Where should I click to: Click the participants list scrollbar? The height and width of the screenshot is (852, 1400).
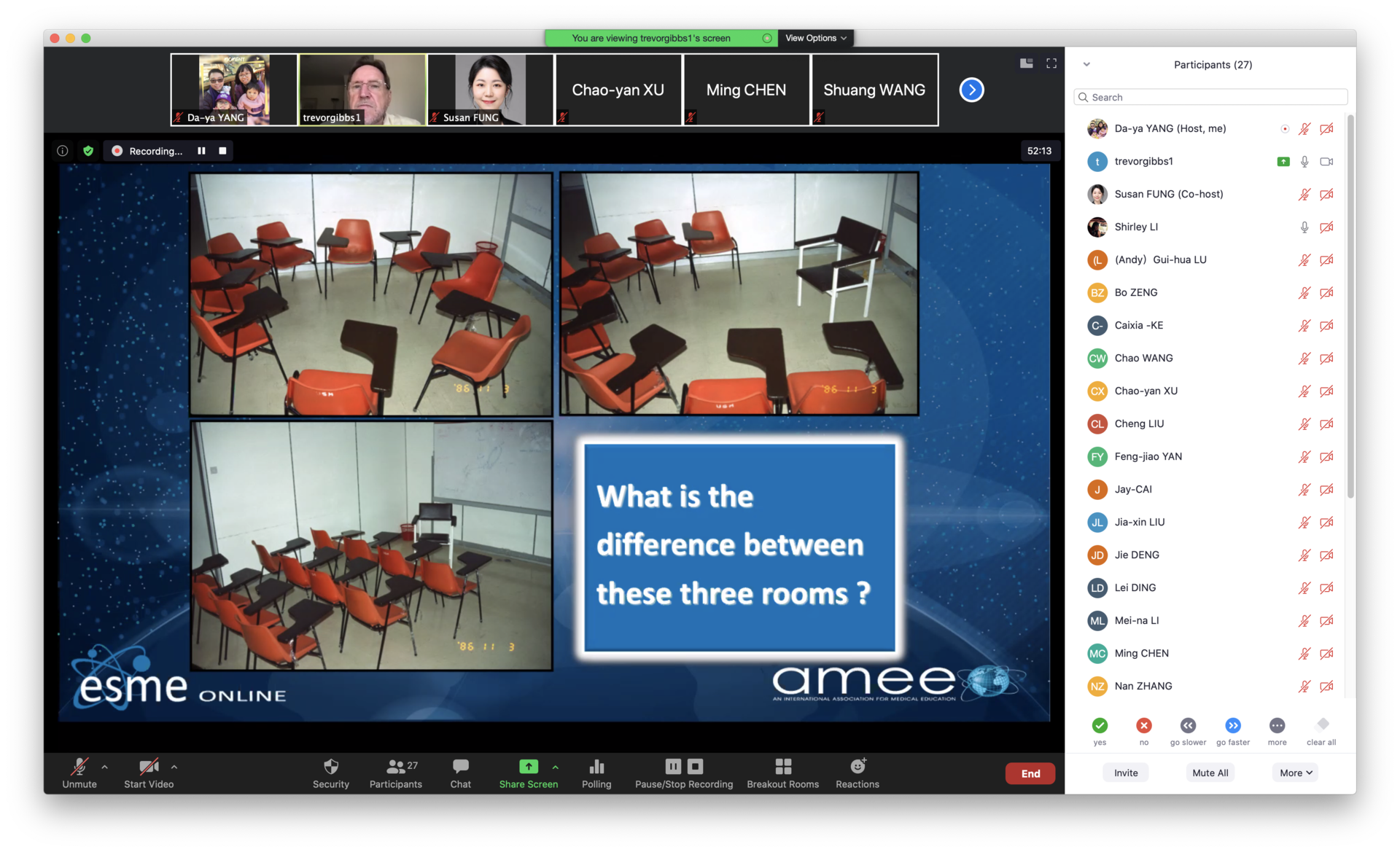1350,306
